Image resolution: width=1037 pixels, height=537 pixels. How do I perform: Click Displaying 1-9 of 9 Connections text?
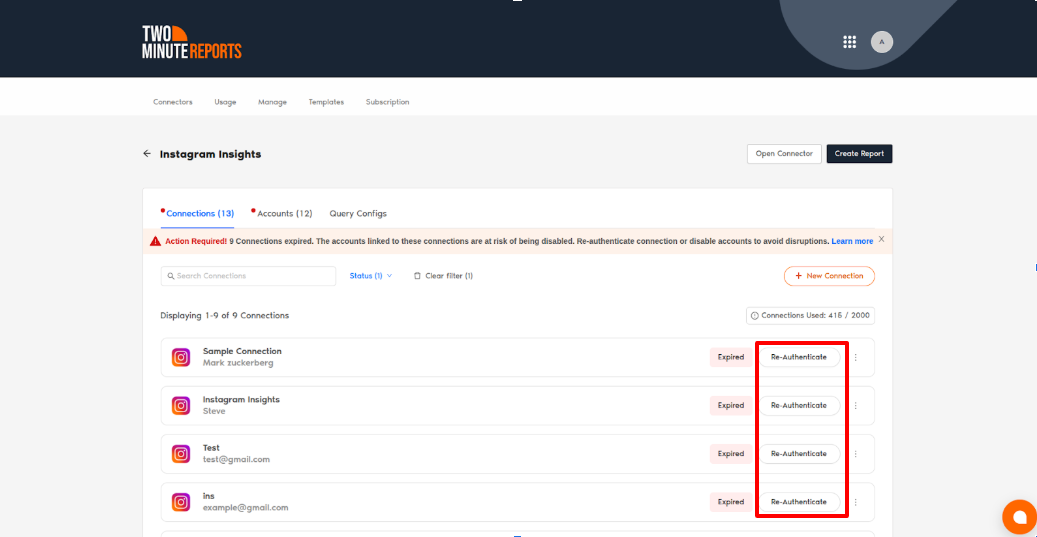pyautogui.click(x=225, y=315)
